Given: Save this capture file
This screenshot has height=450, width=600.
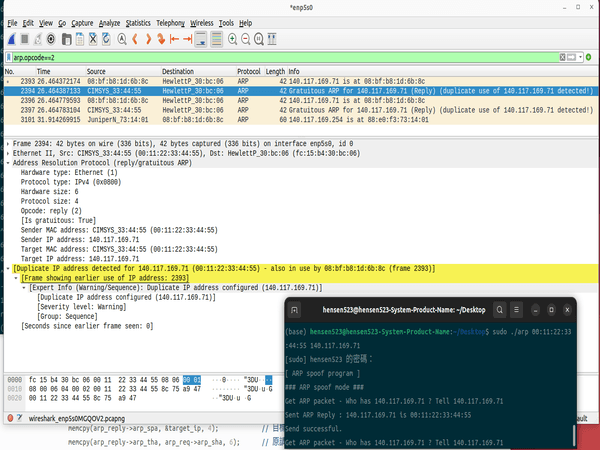Looking at the screenshot, I should pyautogui.click(x=80, y=39).
